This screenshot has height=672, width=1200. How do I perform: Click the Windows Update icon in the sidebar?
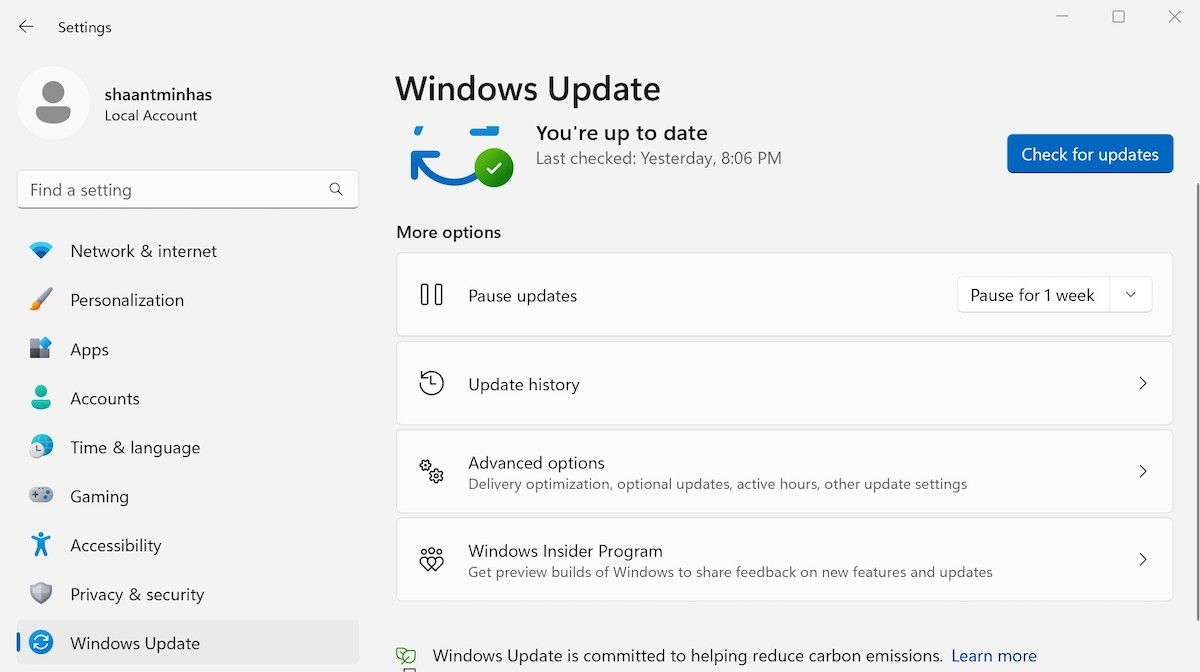click(40, 643)
